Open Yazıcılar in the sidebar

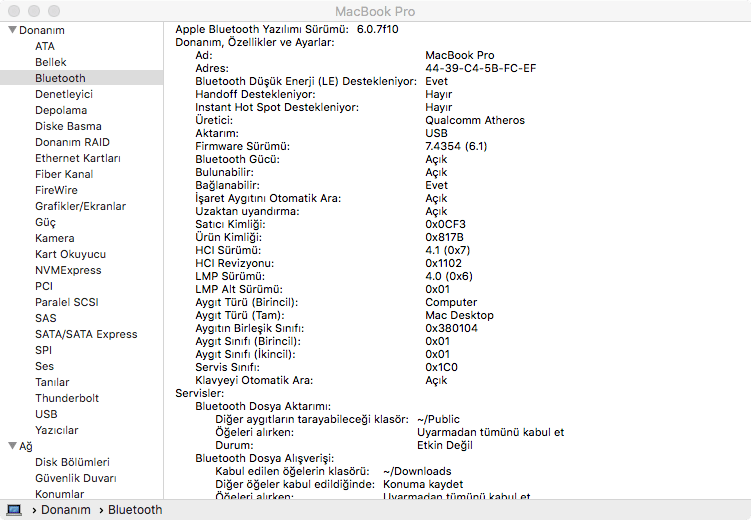[x=57, y=430]
